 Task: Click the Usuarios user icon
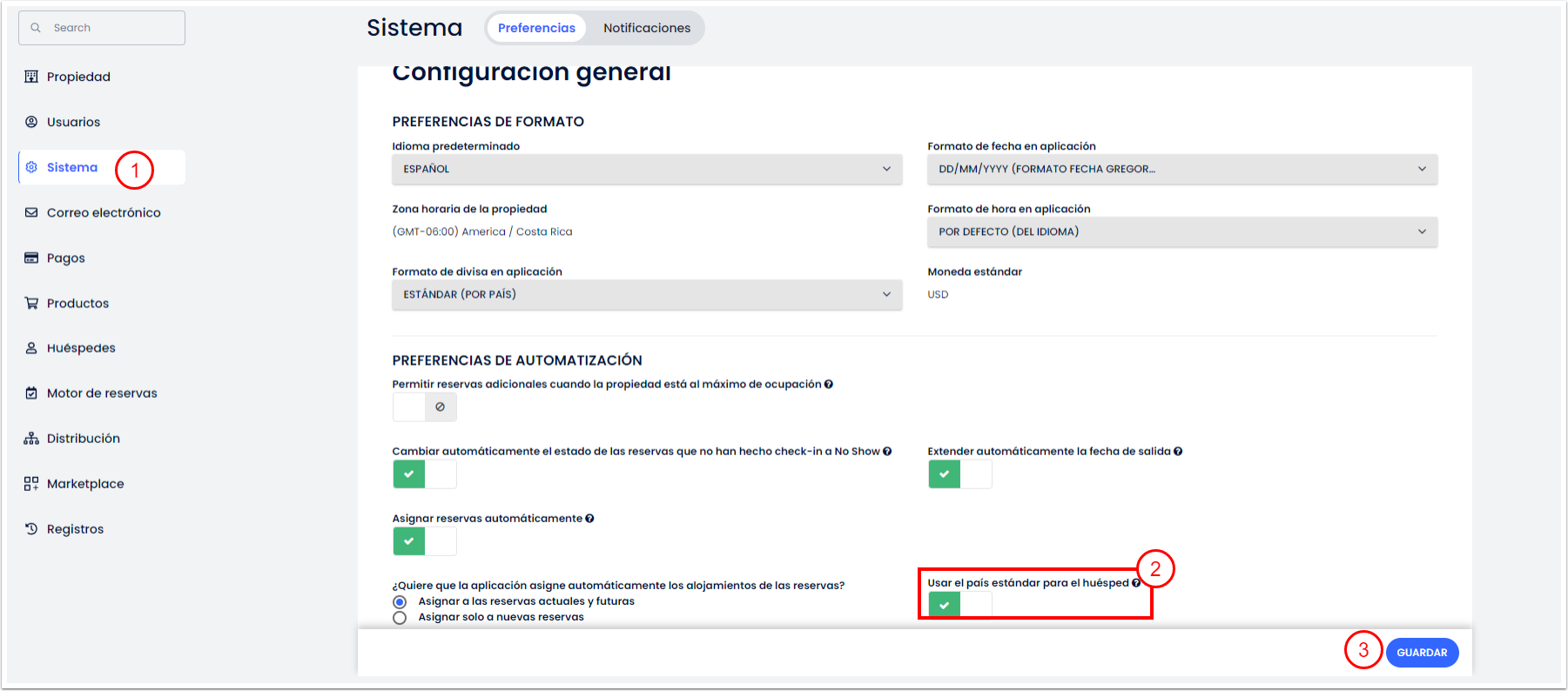31,122
